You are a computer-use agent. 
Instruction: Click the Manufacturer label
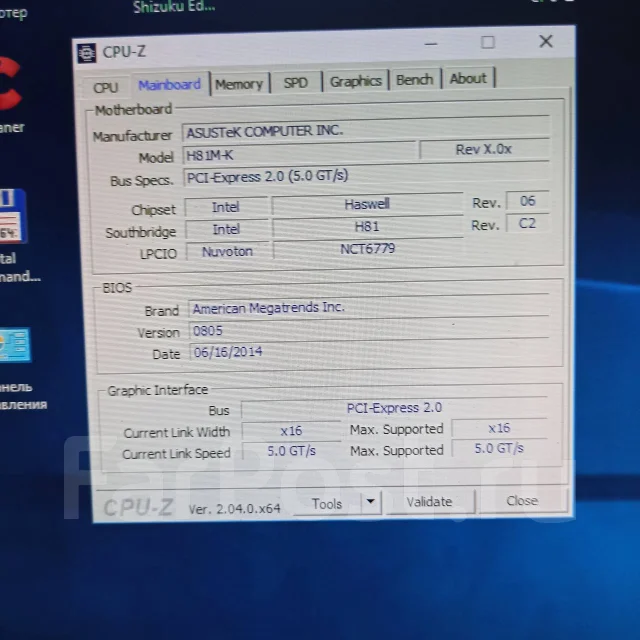(x=133, y=136)
